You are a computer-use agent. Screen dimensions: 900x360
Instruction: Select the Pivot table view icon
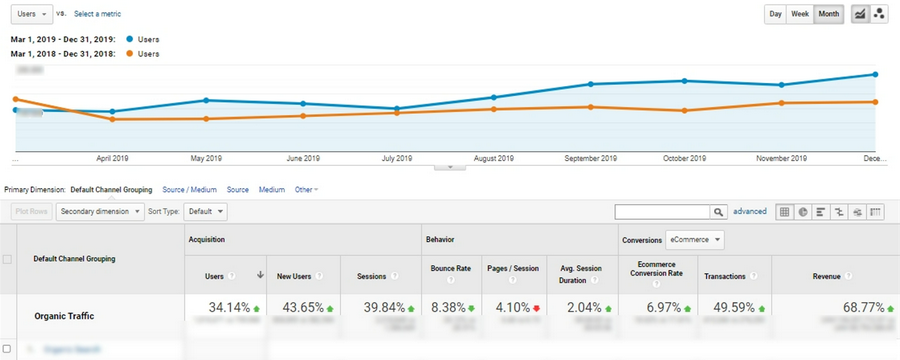tap(875, 212)
